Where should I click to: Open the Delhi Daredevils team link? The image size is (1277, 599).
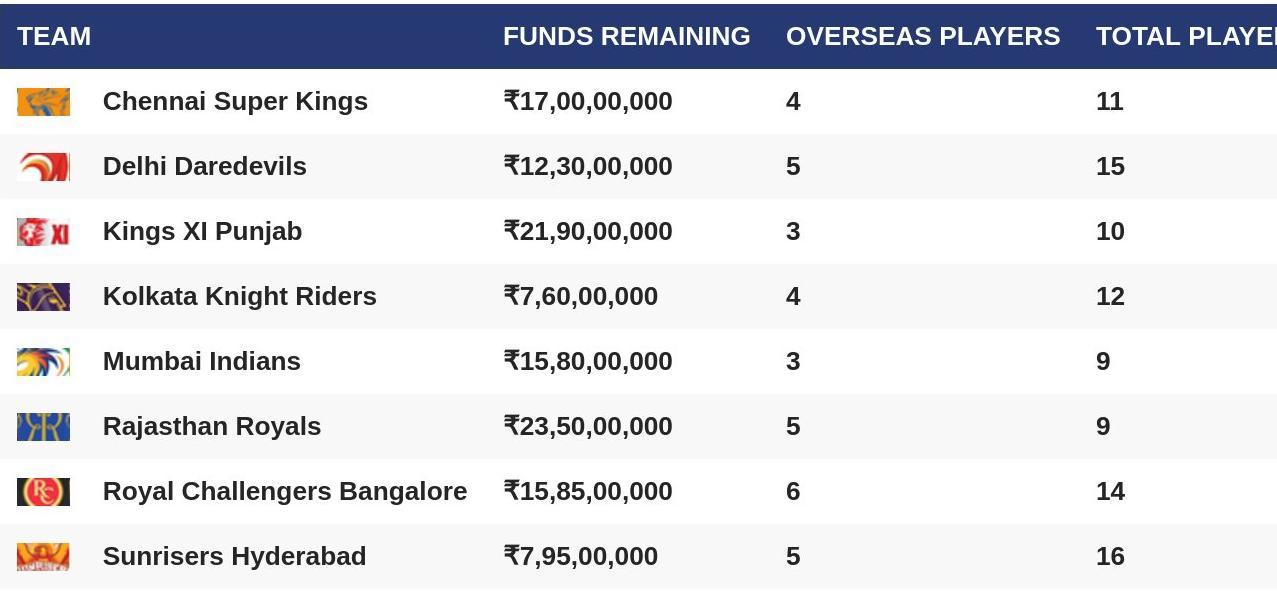click(205, 166)
